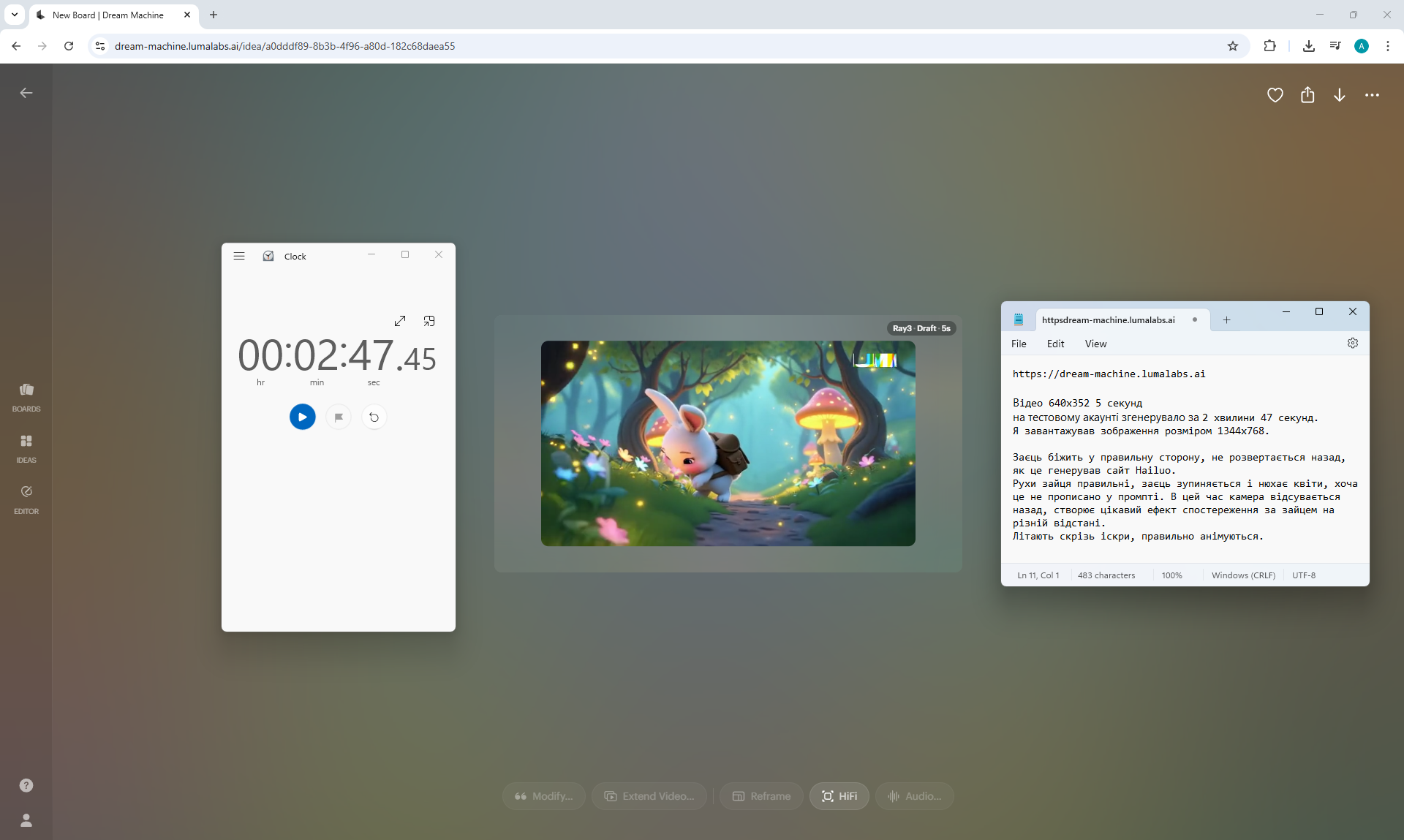Open the user profile icon in sidebar
1404x840 pixels.
tap(26, 820)
